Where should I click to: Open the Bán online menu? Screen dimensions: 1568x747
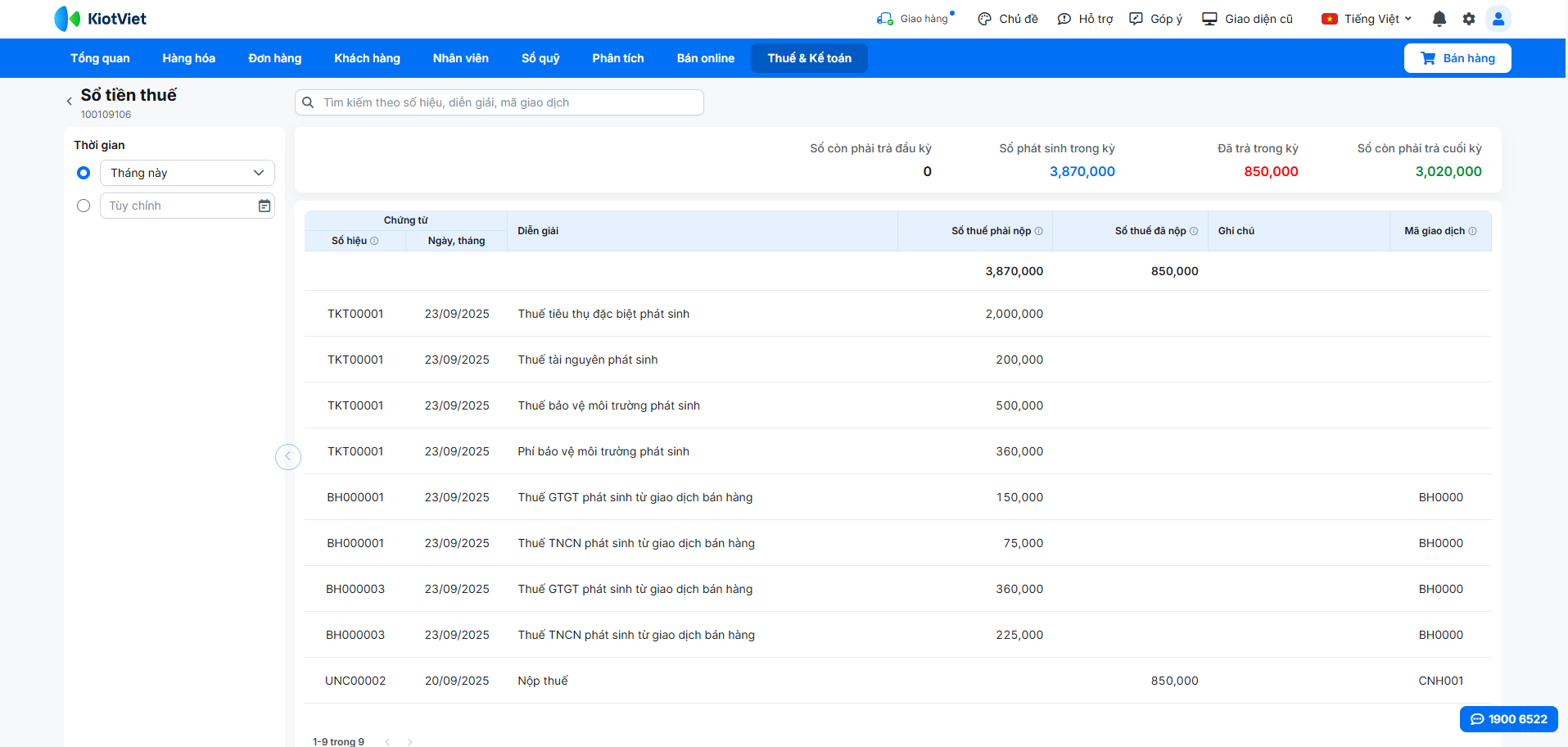pos(706,58)
